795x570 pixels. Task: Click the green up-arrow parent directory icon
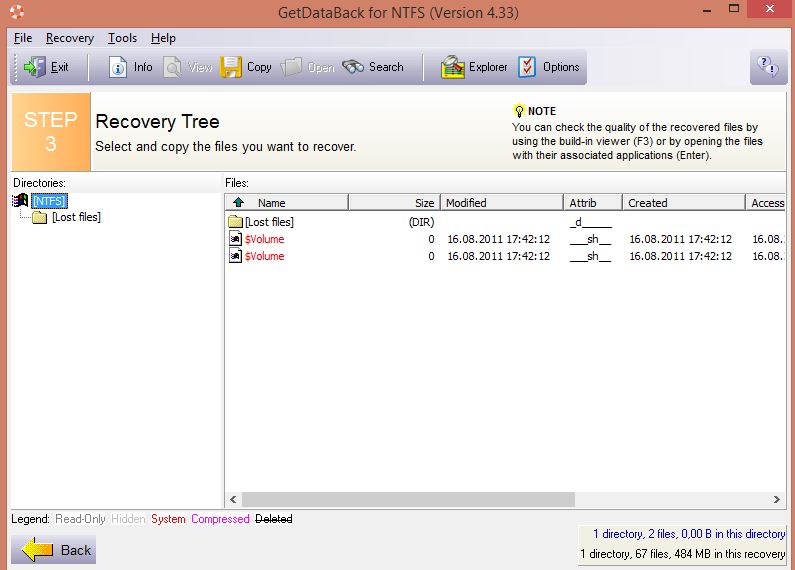238,202
